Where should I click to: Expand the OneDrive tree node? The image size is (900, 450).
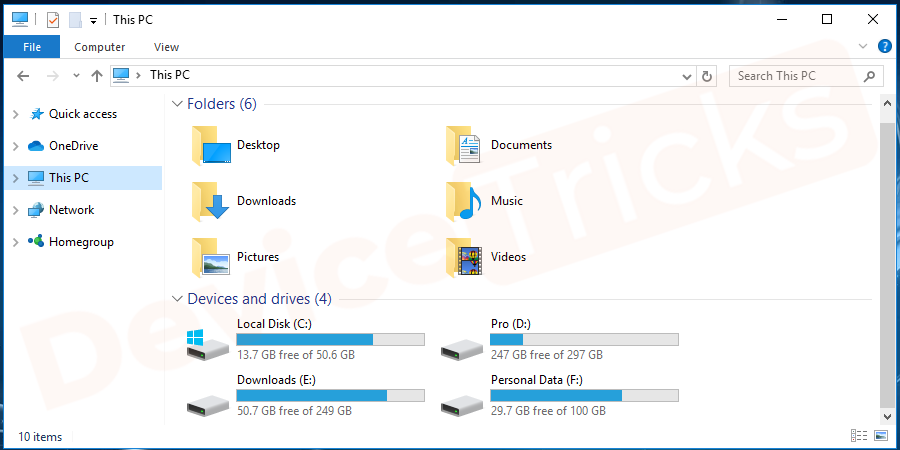click(15, 146)
